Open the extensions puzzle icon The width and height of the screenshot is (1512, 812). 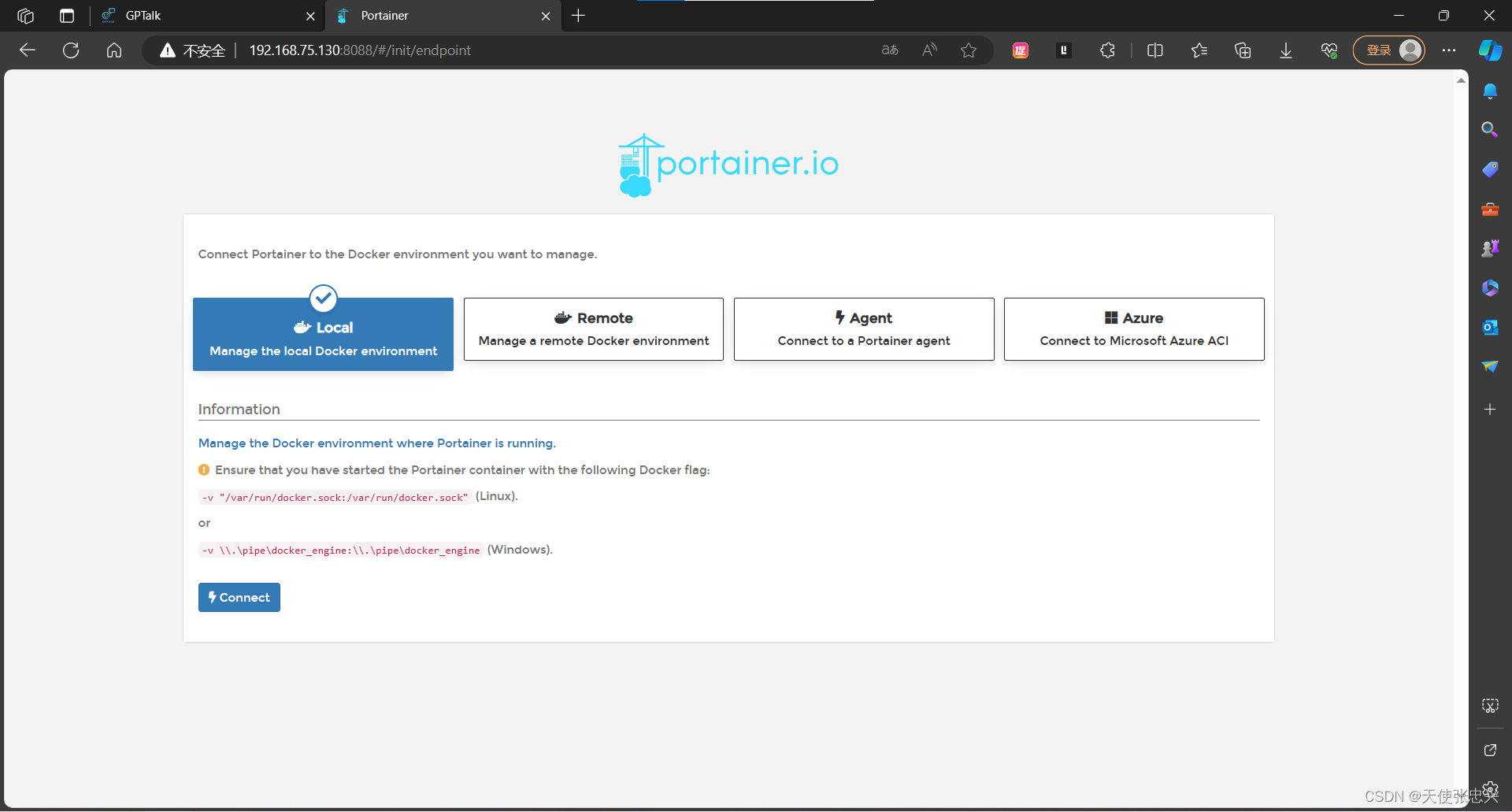[1108, 50]
